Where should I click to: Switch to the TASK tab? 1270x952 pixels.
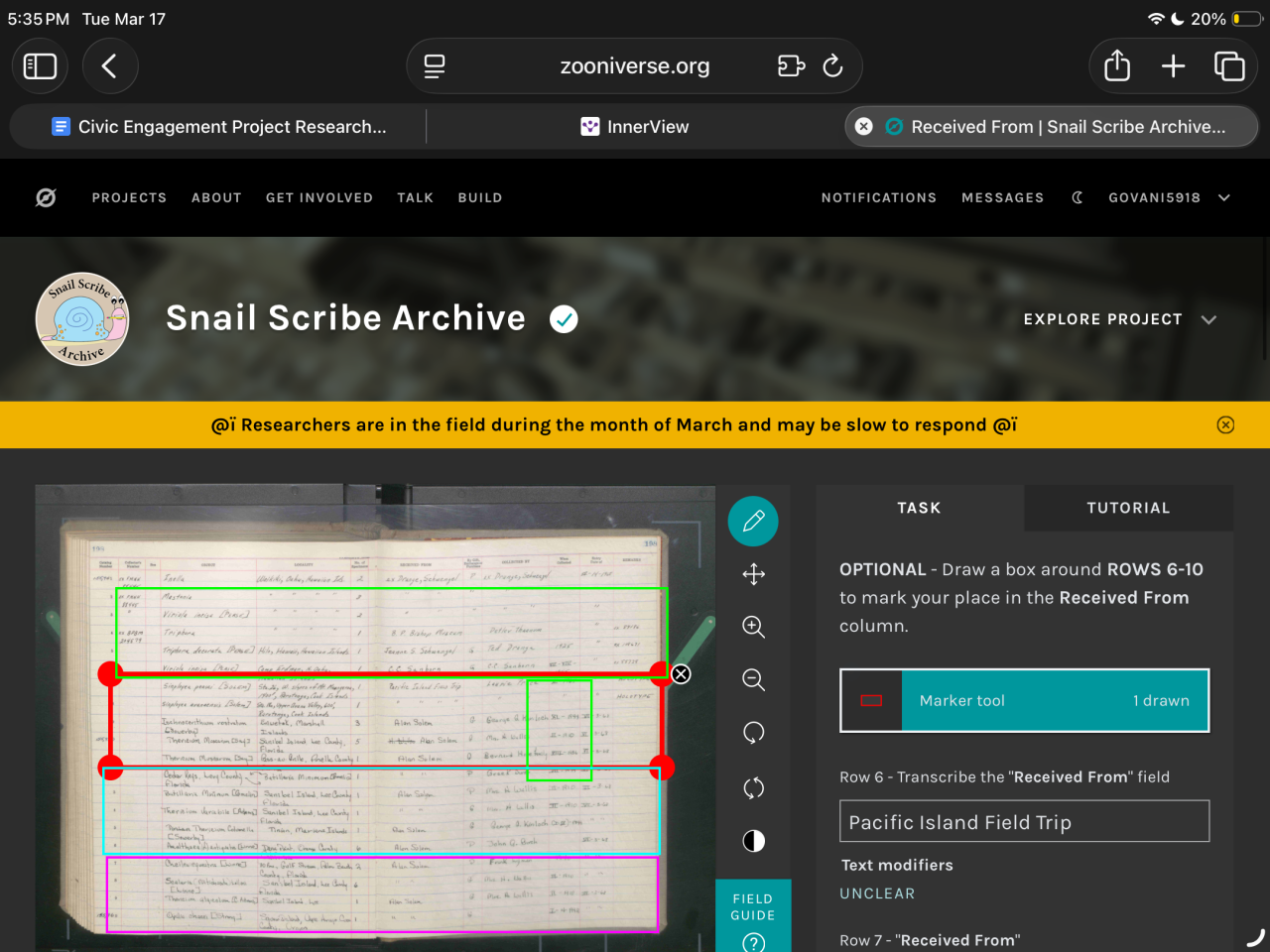pos(919,508)
